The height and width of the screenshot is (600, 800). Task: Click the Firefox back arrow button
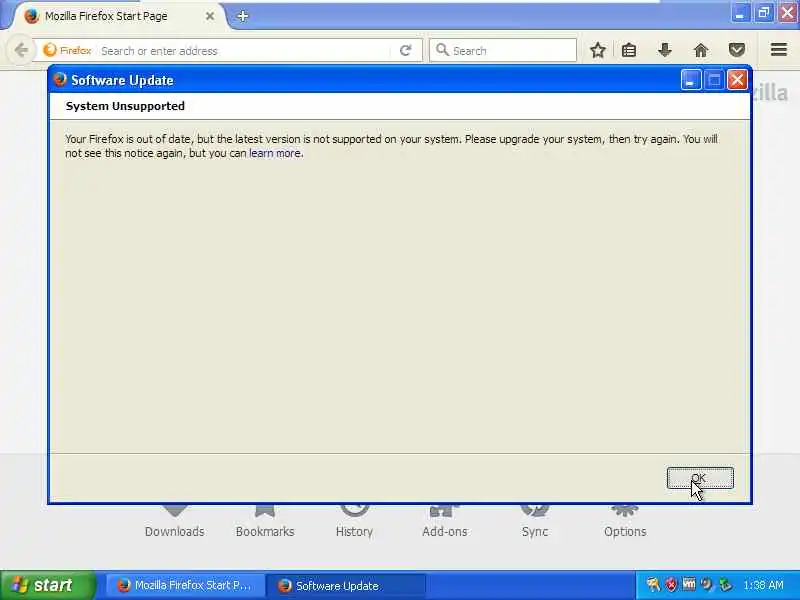21,50
